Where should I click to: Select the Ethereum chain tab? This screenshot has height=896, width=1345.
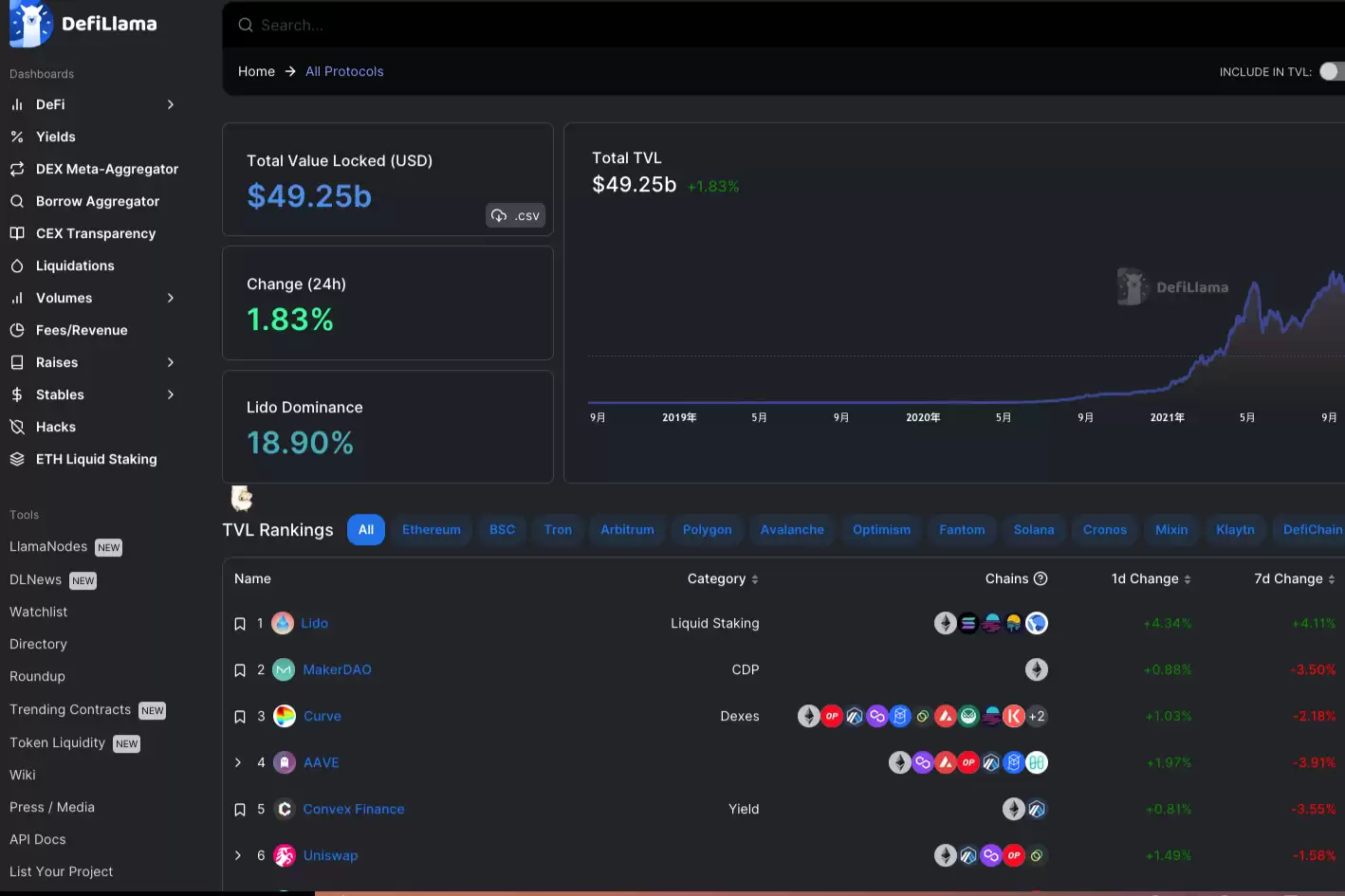(x=431, y=530)
